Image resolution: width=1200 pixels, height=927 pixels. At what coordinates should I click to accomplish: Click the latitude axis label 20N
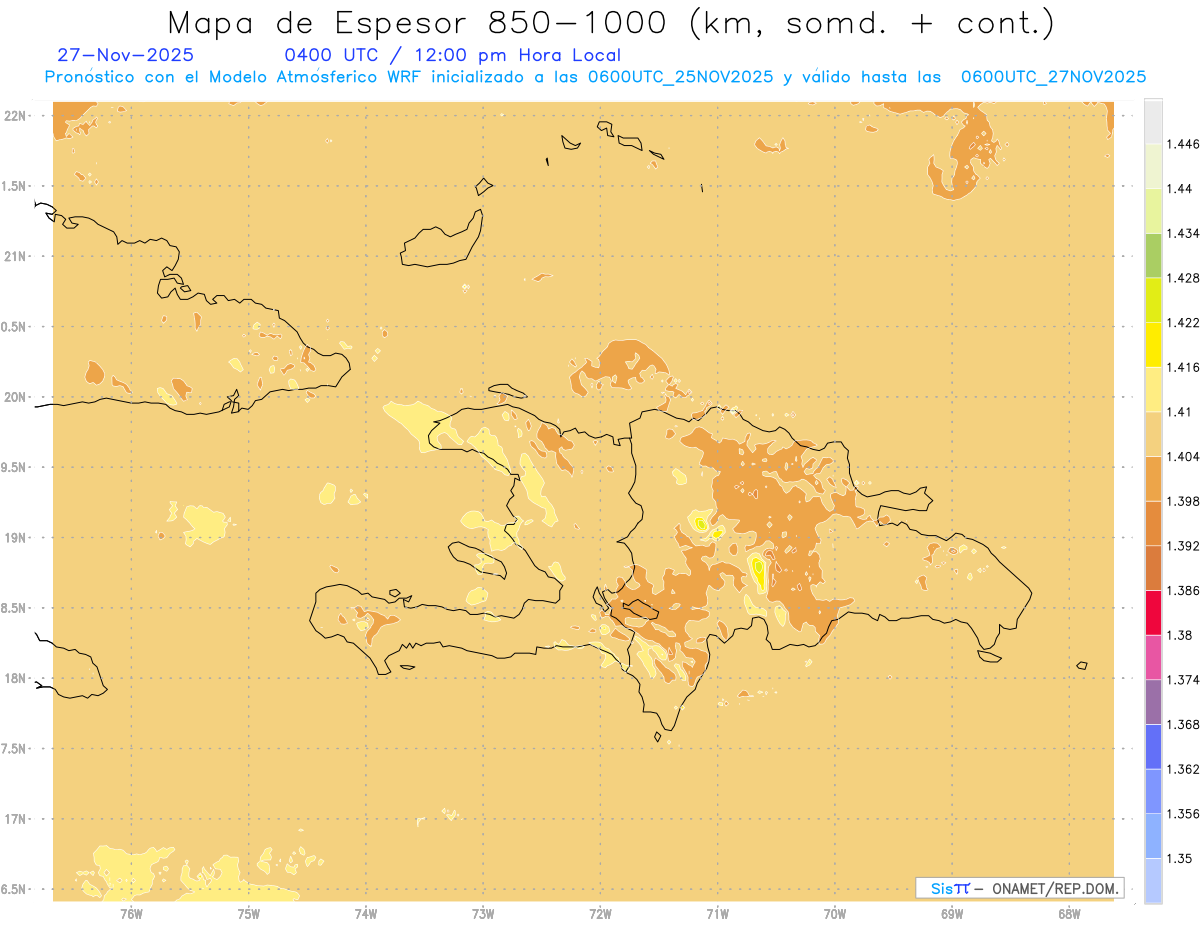tap(15, 397)
